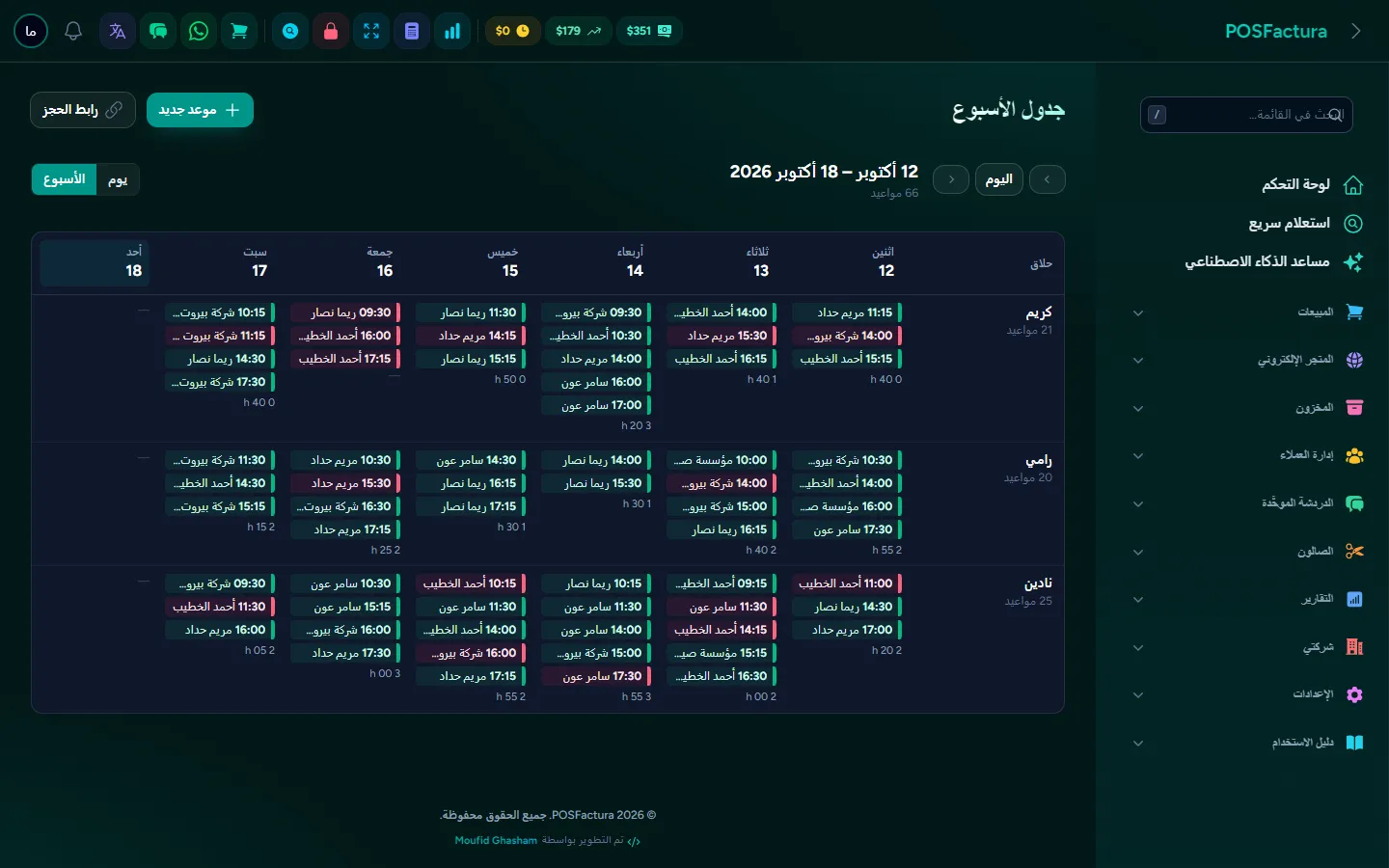Image resolution: width=1389 pixels, height=868 pixels.
Task: Select the الأسبوع view toggle
Action: (65, 179)
